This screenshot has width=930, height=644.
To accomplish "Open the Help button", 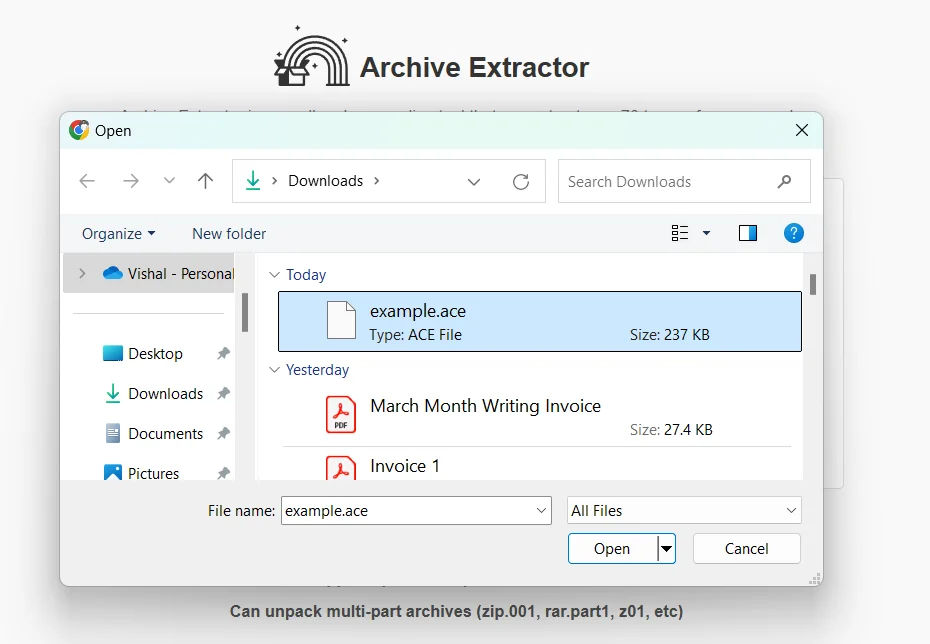I will click(x=794, y=233).
